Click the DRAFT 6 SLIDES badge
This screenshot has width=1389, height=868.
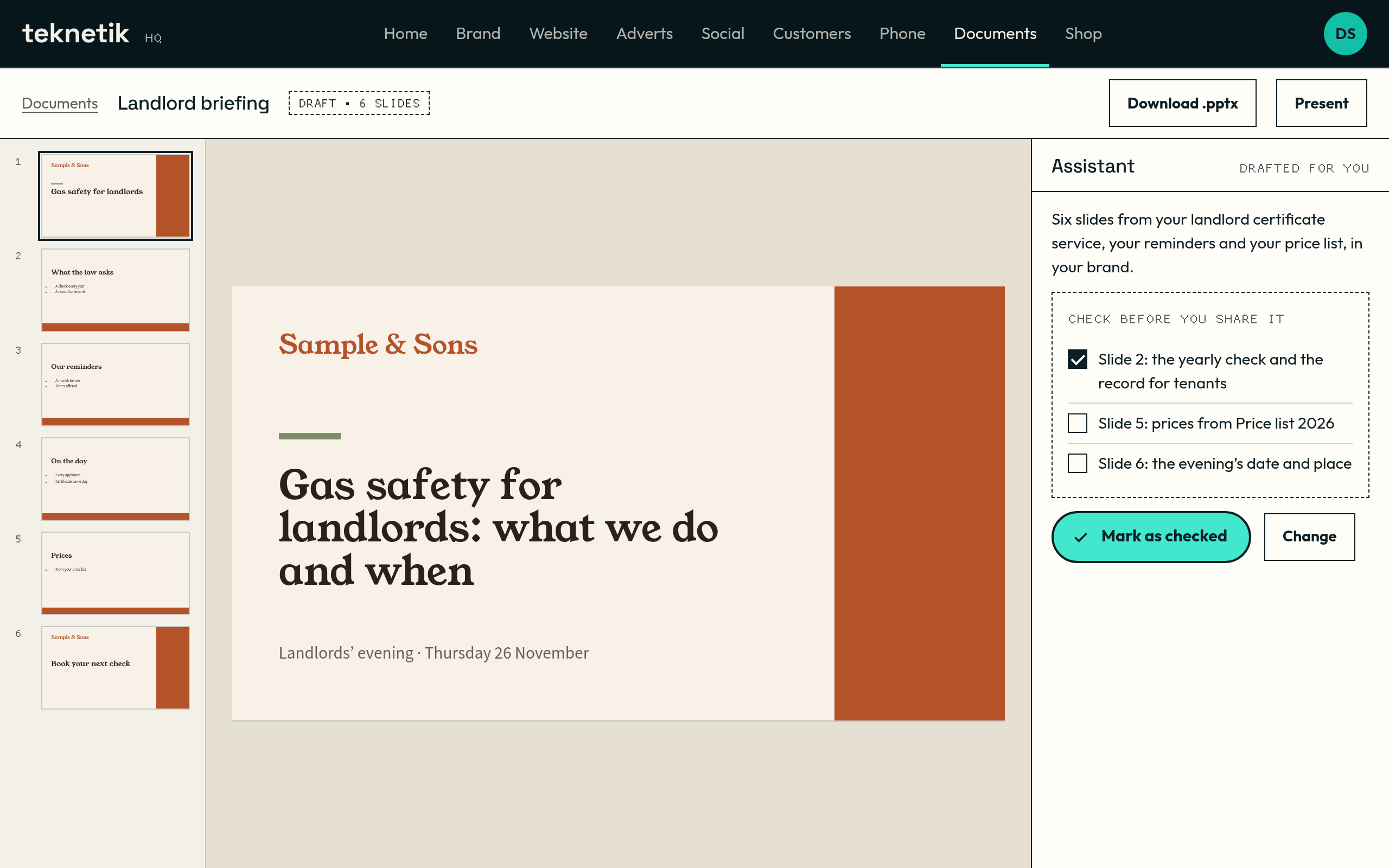point(359,103)
